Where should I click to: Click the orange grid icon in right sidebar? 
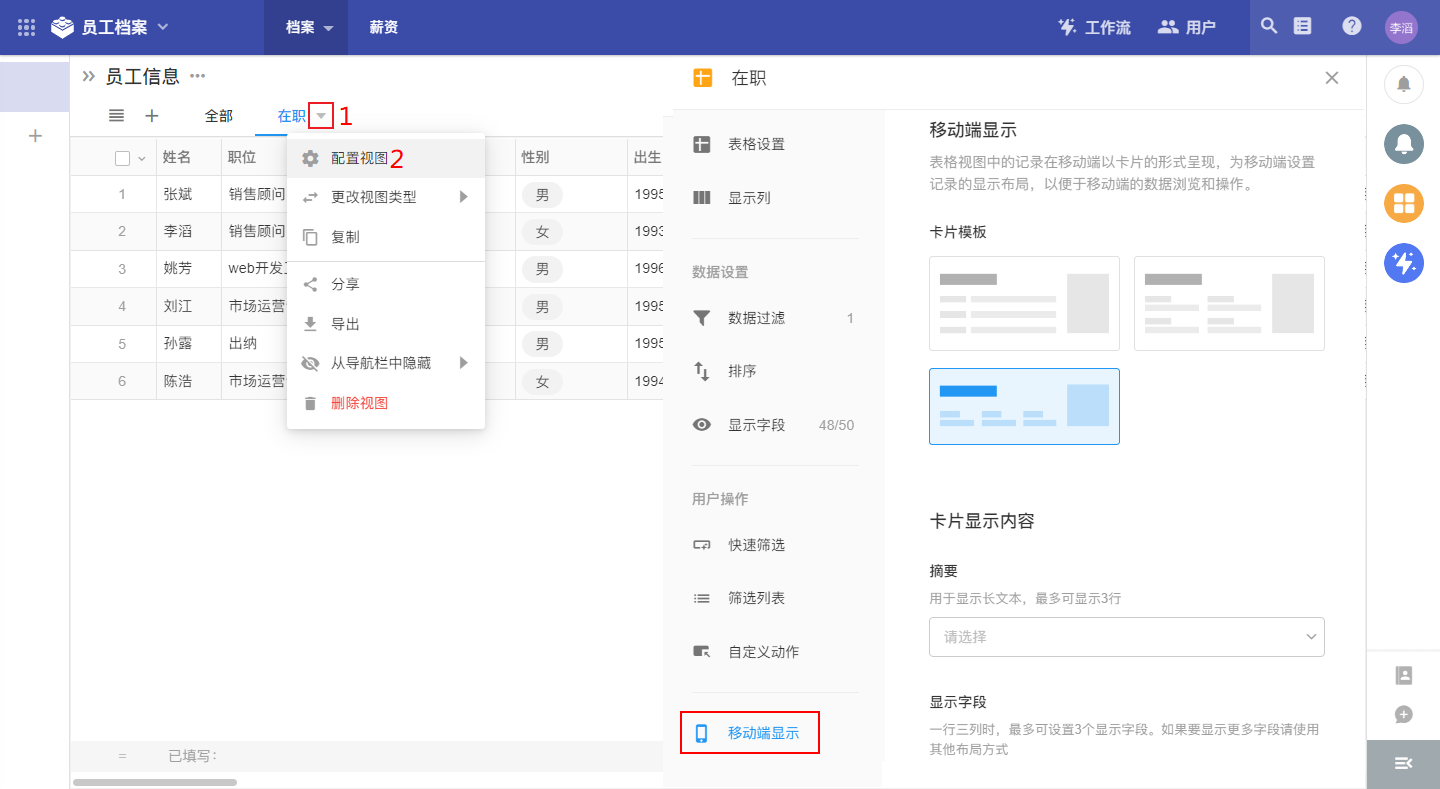click(x=1404, y=203)
